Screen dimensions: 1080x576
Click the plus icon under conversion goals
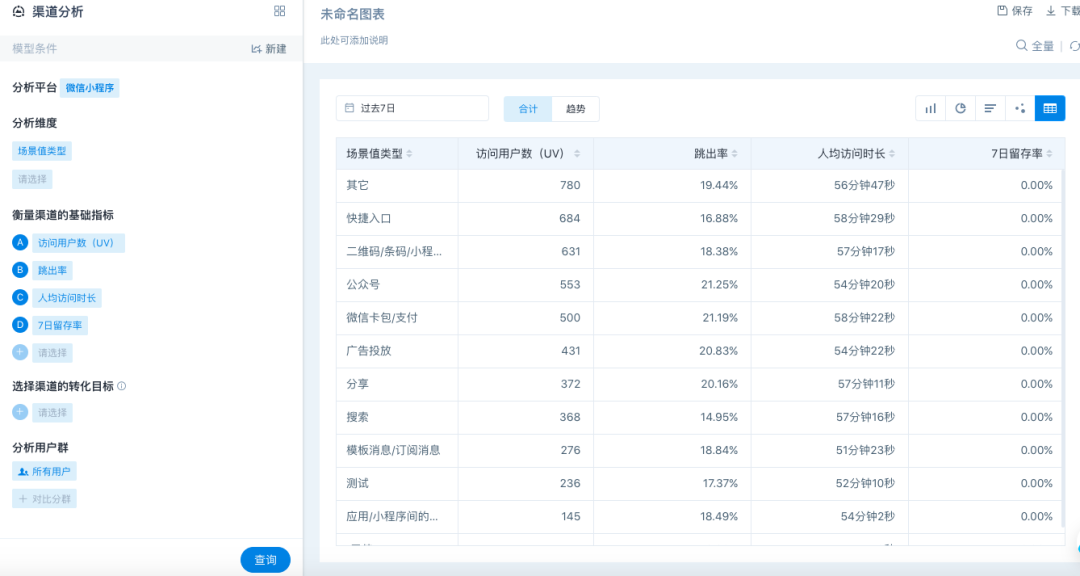tap(20, 412)
